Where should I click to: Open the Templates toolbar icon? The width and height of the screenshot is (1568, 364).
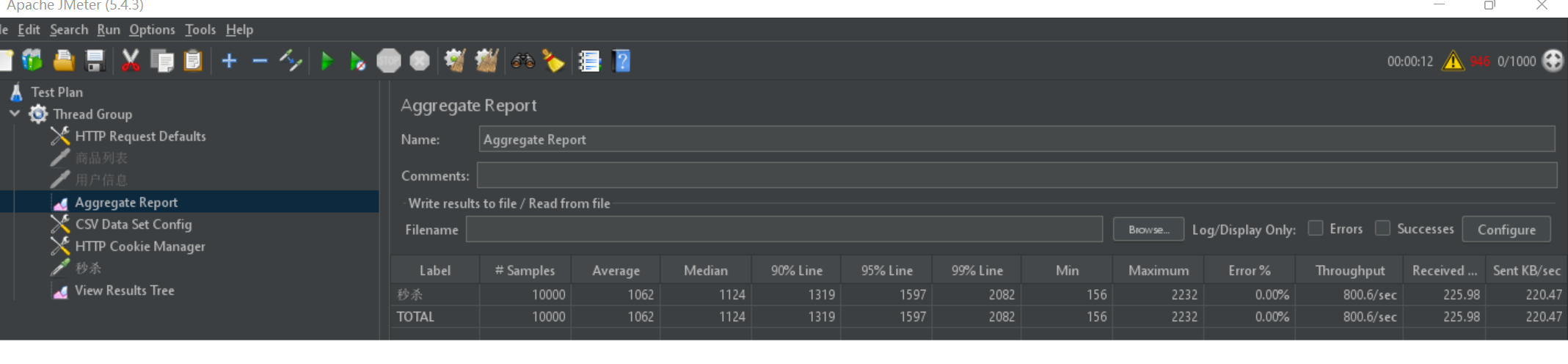pyautogui.click(x=32, y=60)
